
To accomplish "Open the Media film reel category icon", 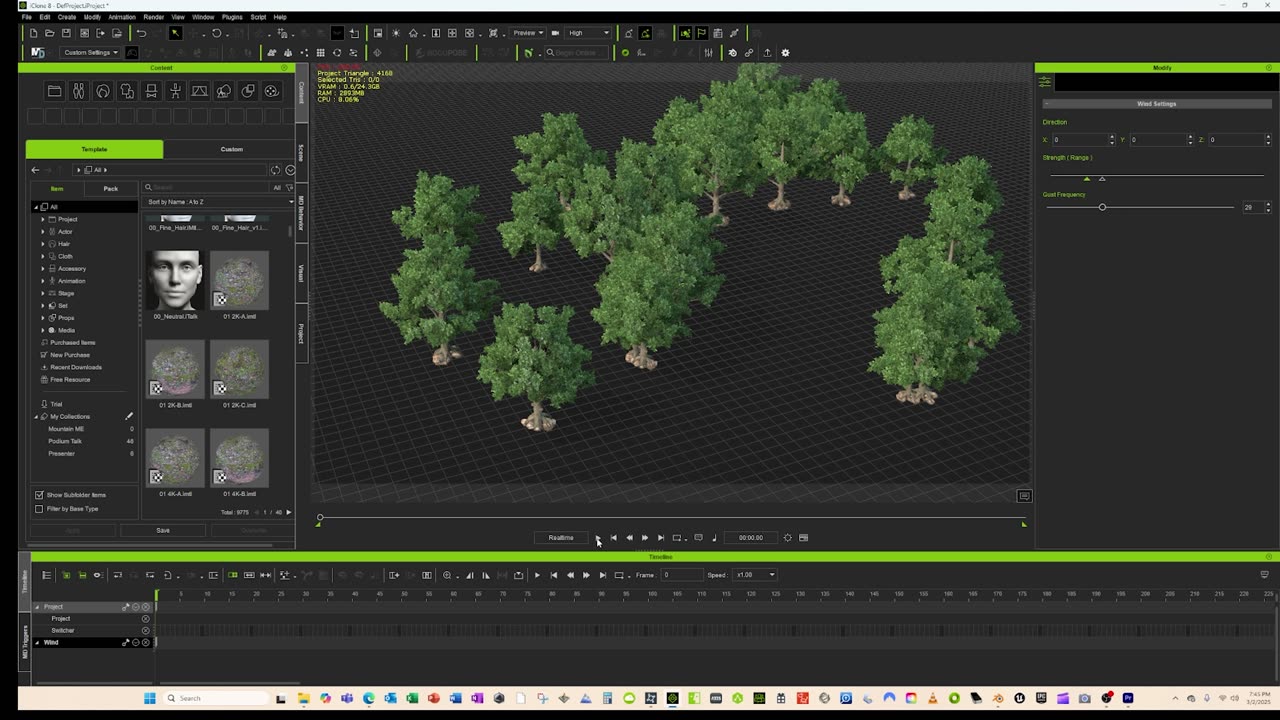I will pos(271,91).
